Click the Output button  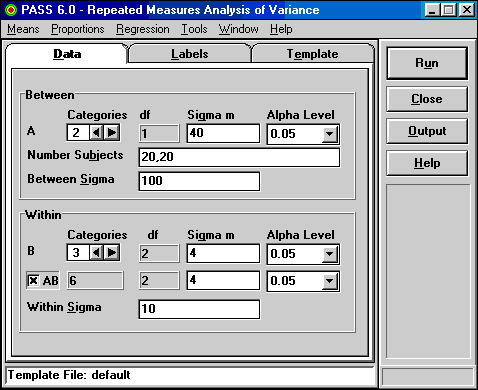coord(427,131)
